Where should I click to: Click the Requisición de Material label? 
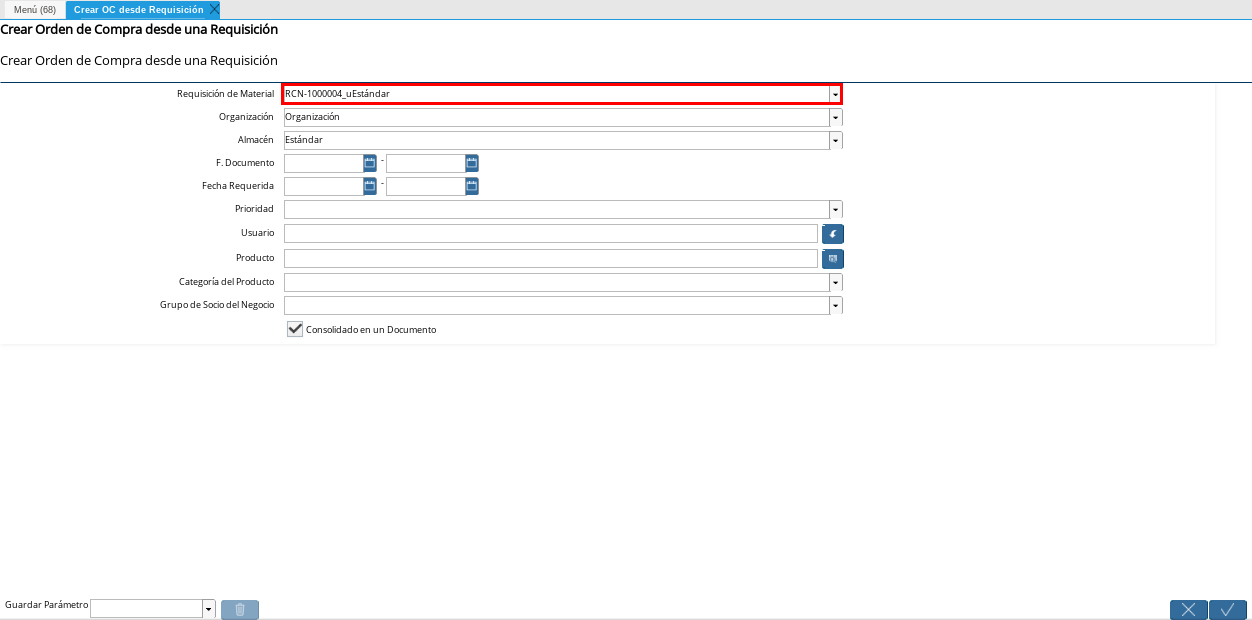(x=225, y=93)
